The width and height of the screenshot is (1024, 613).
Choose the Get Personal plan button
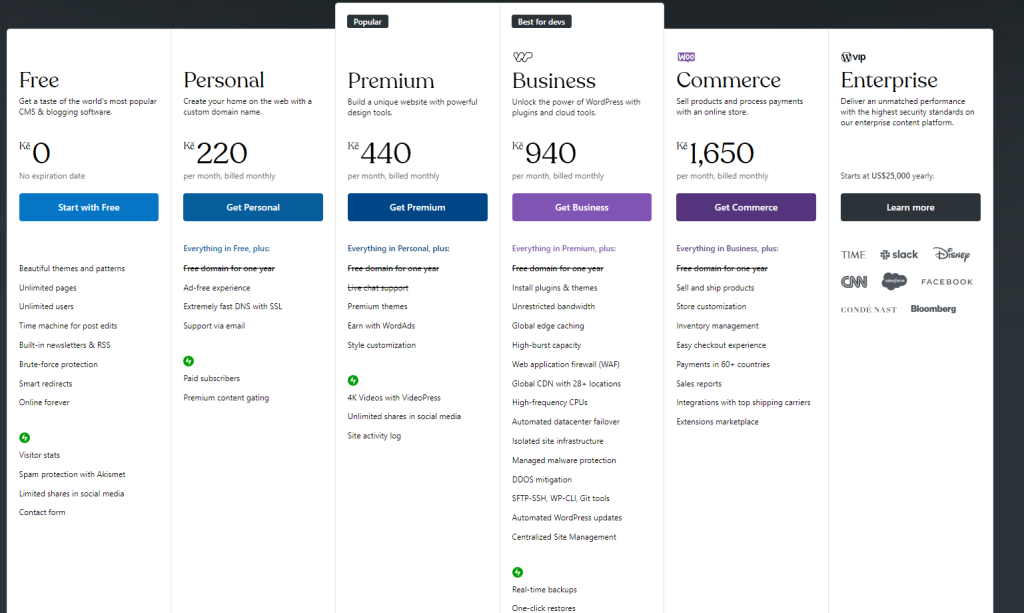(x=253, y=207)
